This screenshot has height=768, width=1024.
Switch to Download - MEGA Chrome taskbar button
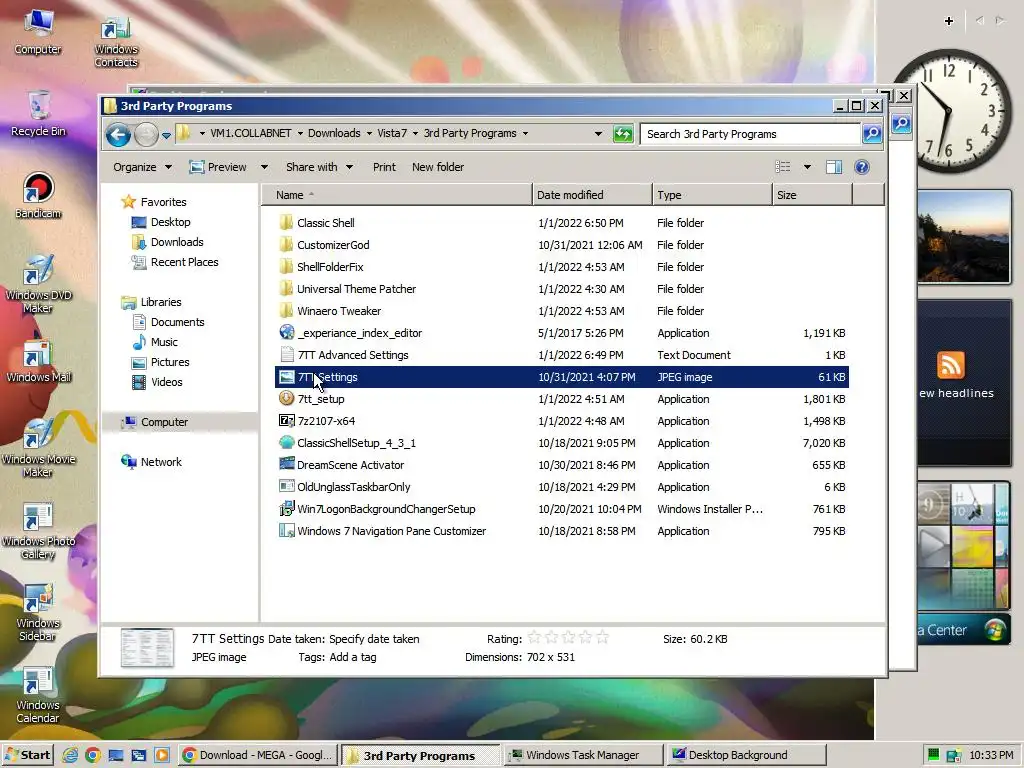pyautogui.click(x=258, y=756)
